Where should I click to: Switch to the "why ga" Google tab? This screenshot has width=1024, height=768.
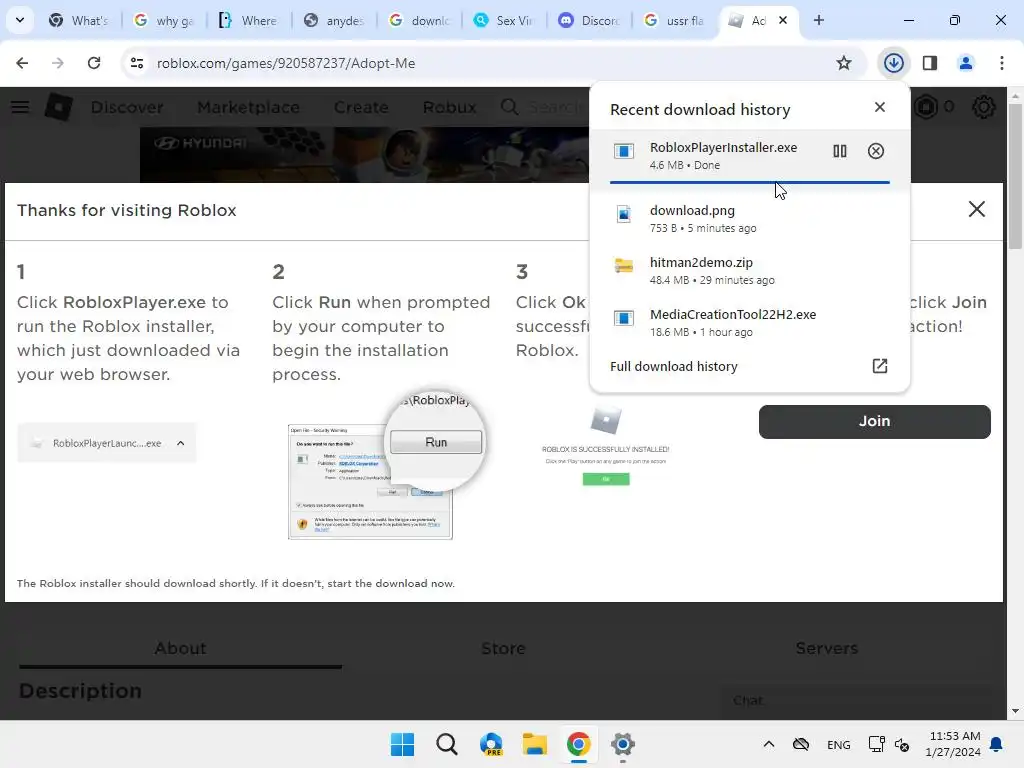point(164,20)
